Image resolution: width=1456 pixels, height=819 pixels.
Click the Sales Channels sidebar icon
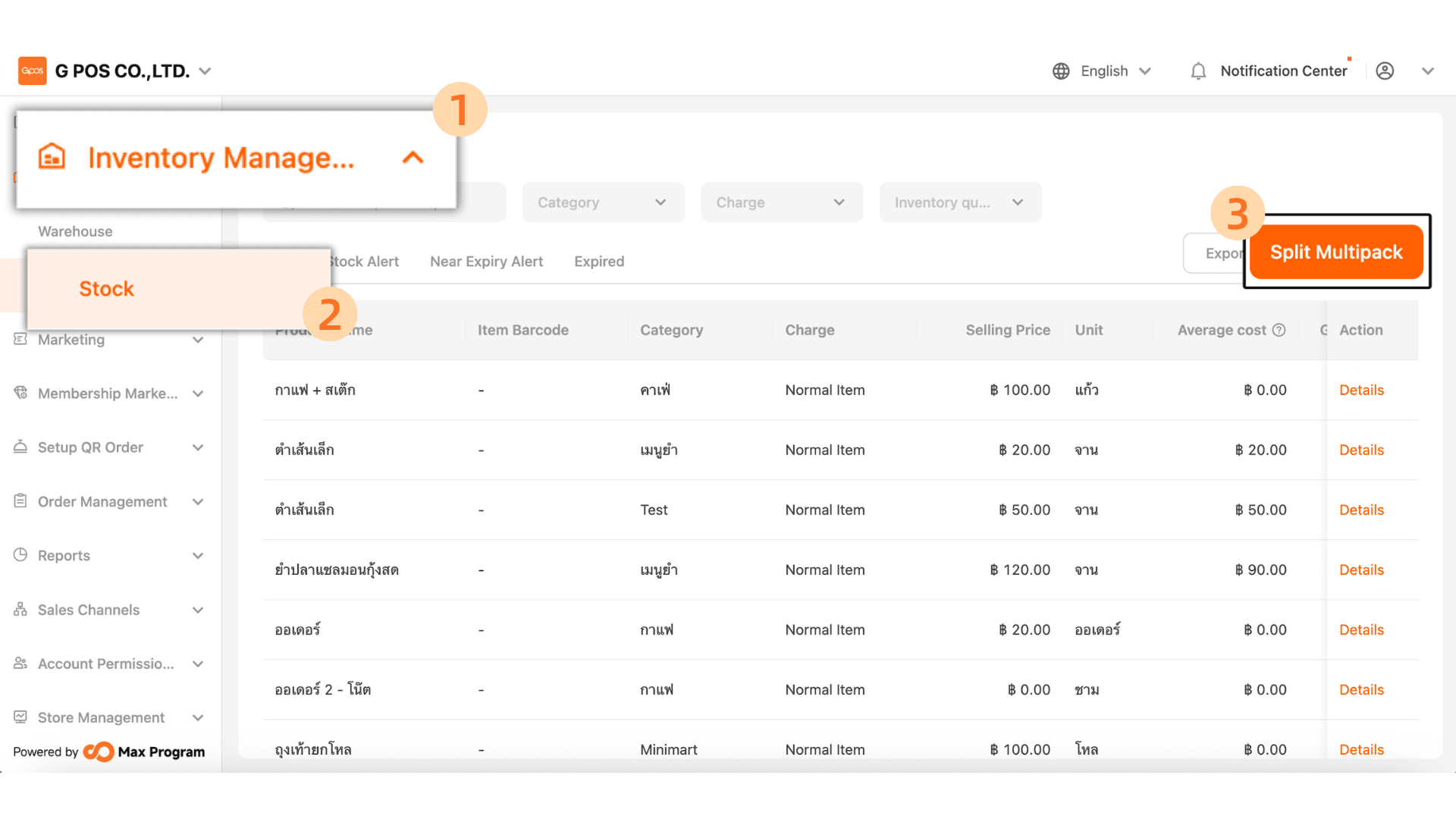[x=20, y=610]
